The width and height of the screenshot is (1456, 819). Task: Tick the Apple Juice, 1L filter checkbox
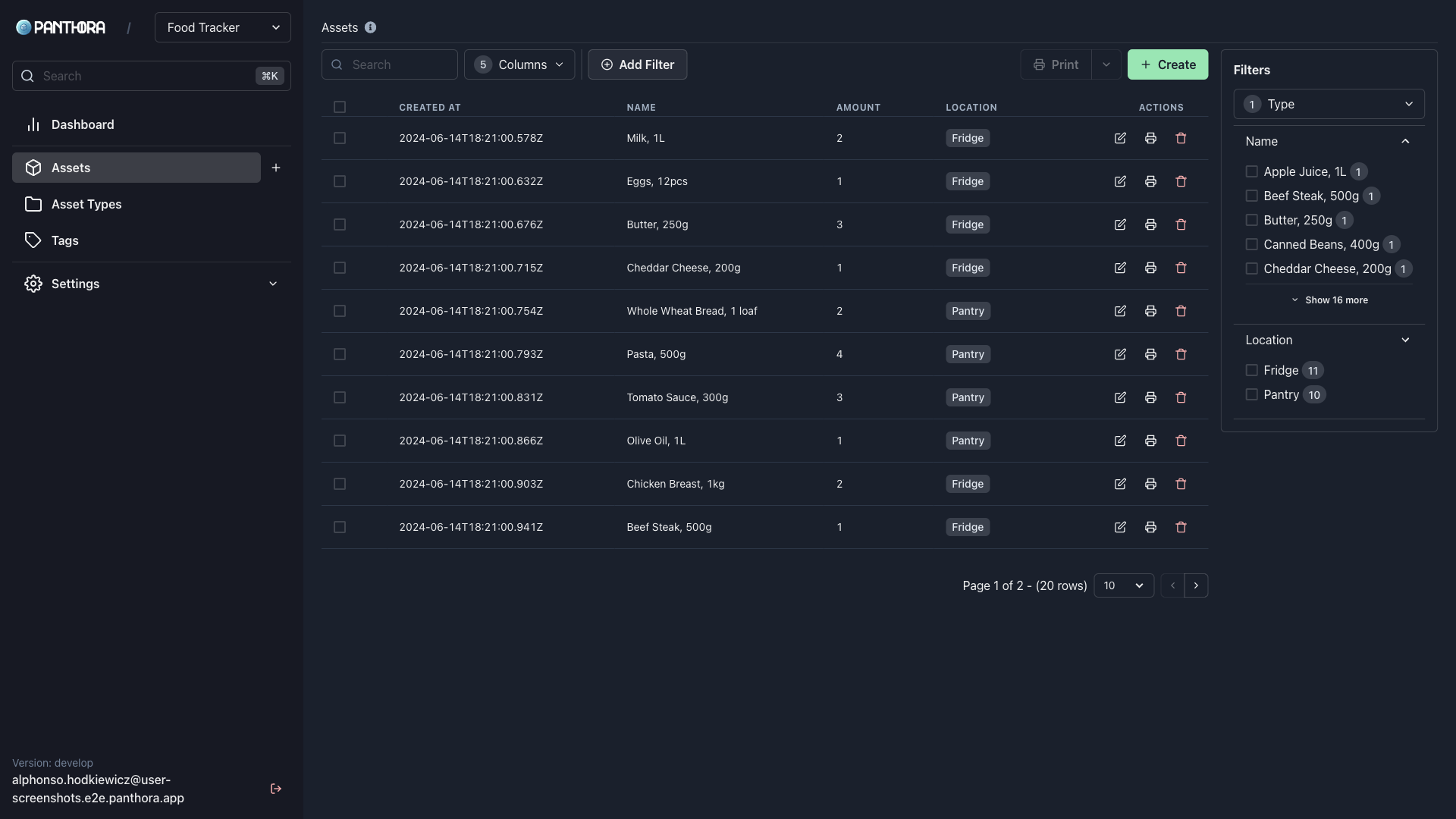pos(1251,171)
